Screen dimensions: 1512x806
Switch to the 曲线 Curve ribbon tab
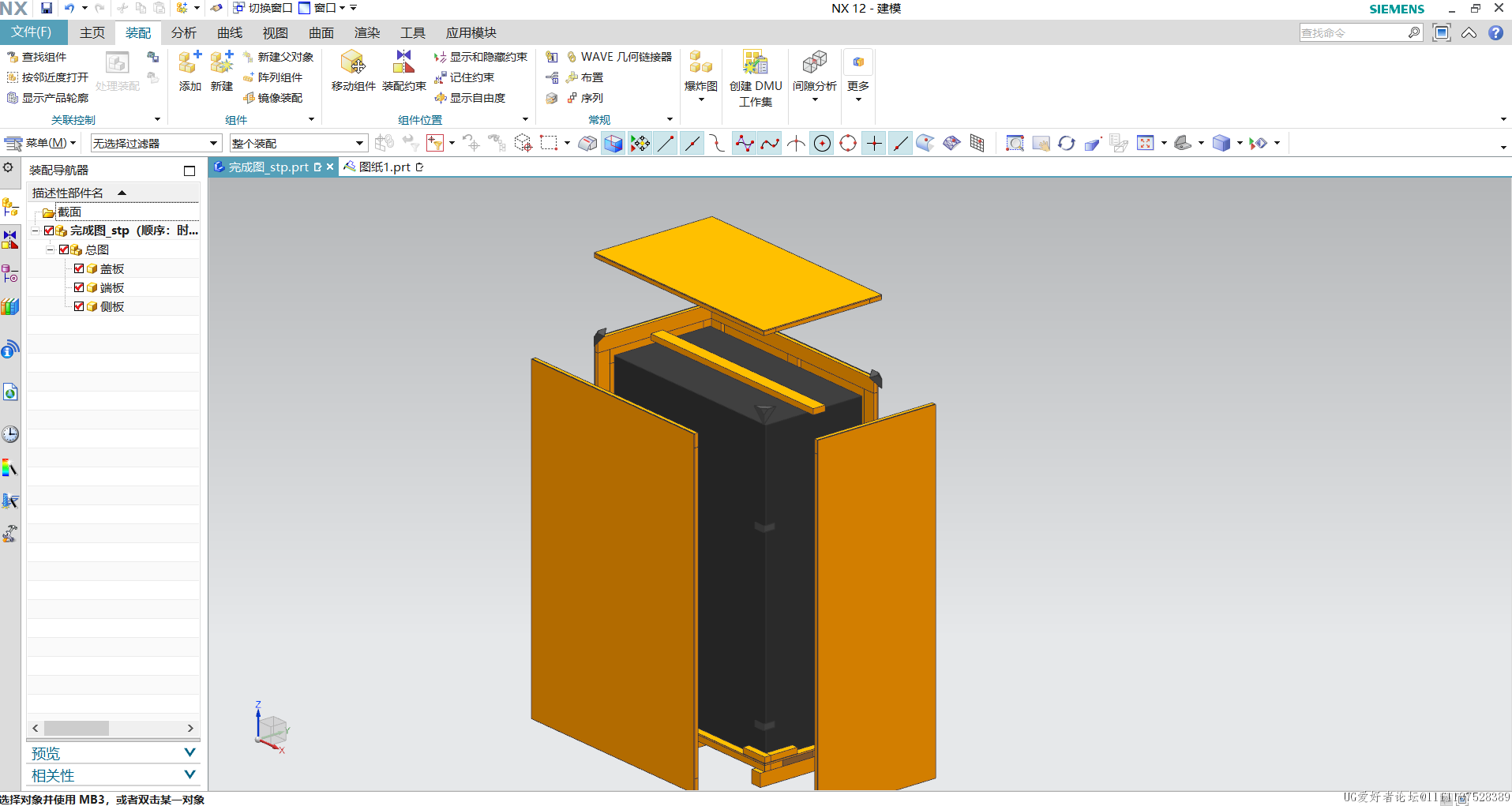(230, 33)
